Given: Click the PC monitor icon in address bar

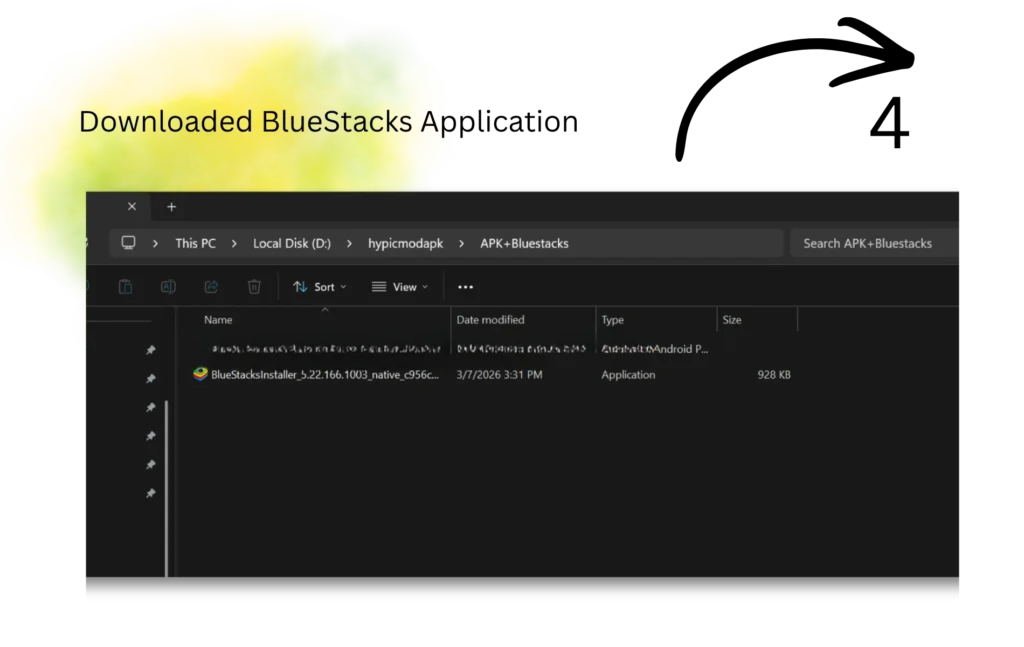Looking at the screenshot, I should (129, 243).
